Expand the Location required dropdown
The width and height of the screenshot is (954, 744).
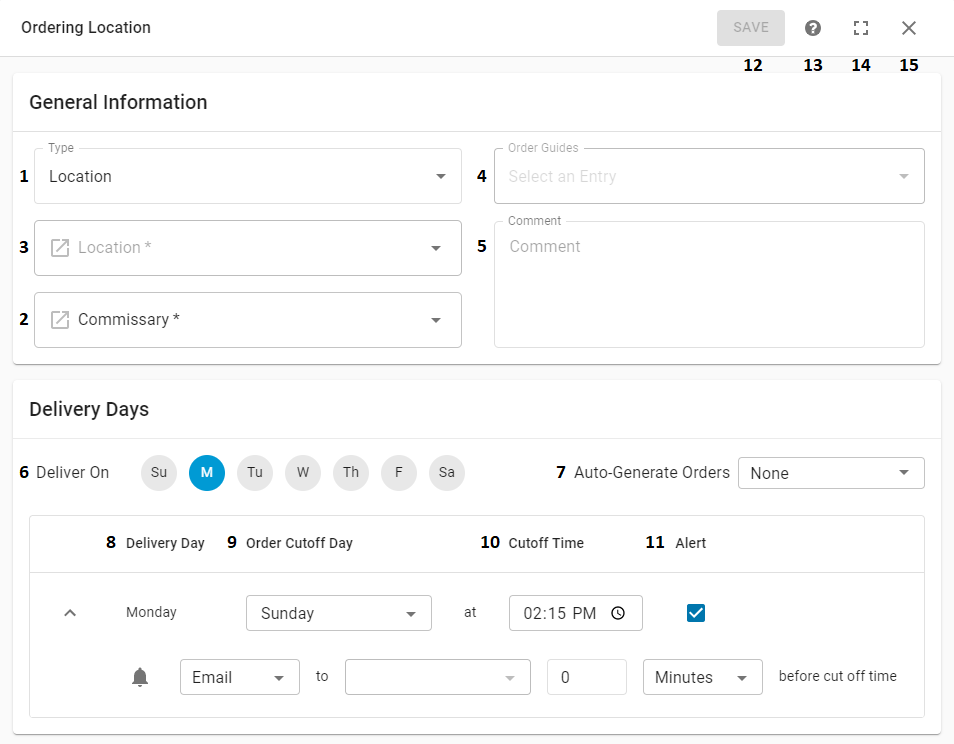[x=436, y=248]
